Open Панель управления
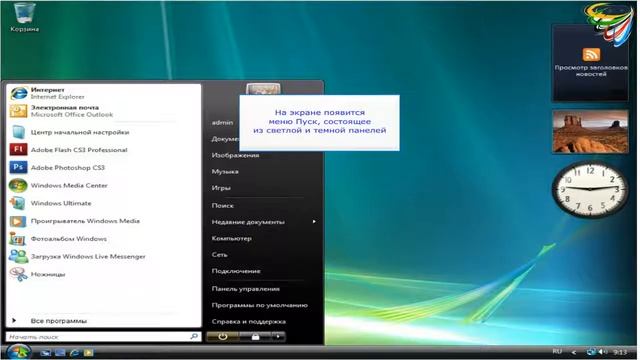 click(x=246, y=289)
